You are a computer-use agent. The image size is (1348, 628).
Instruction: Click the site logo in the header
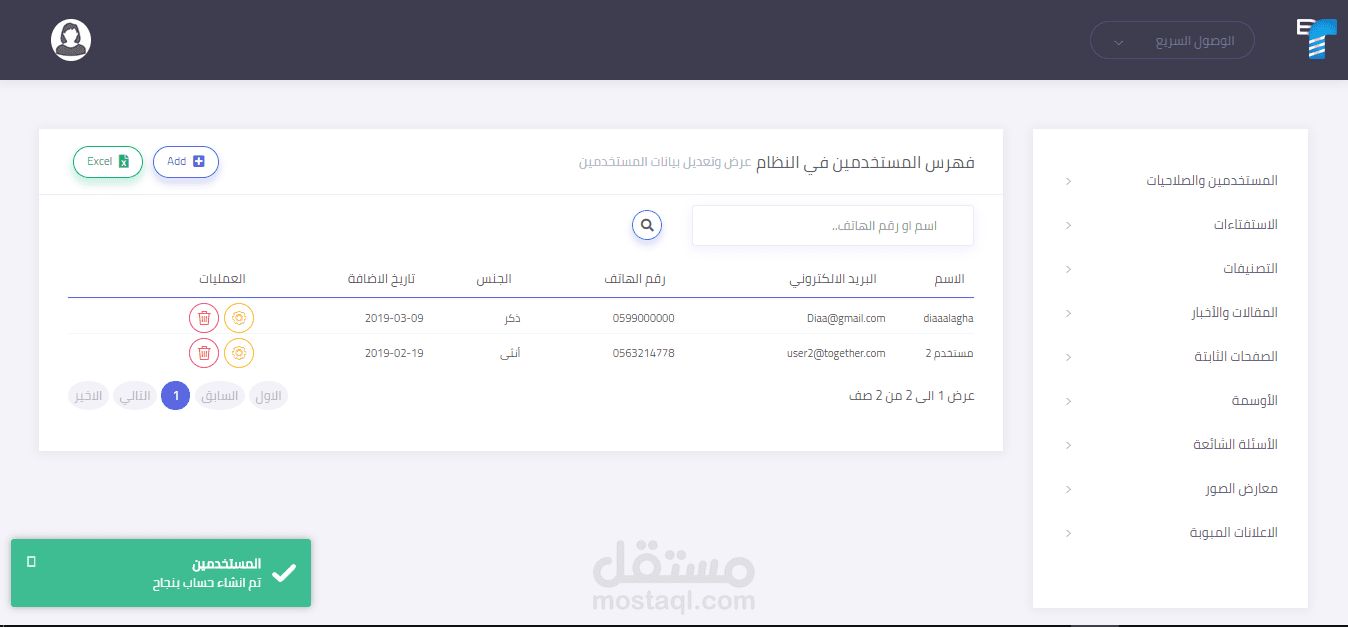1316,40
